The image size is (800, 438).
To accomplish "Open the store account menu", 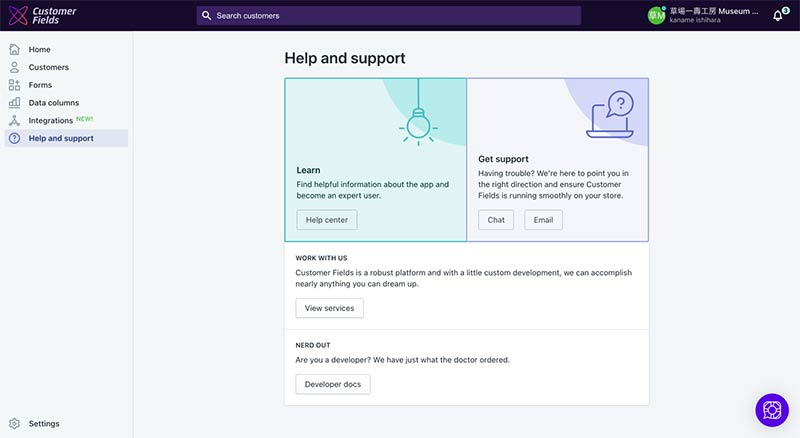I will (x=703, y=15).
